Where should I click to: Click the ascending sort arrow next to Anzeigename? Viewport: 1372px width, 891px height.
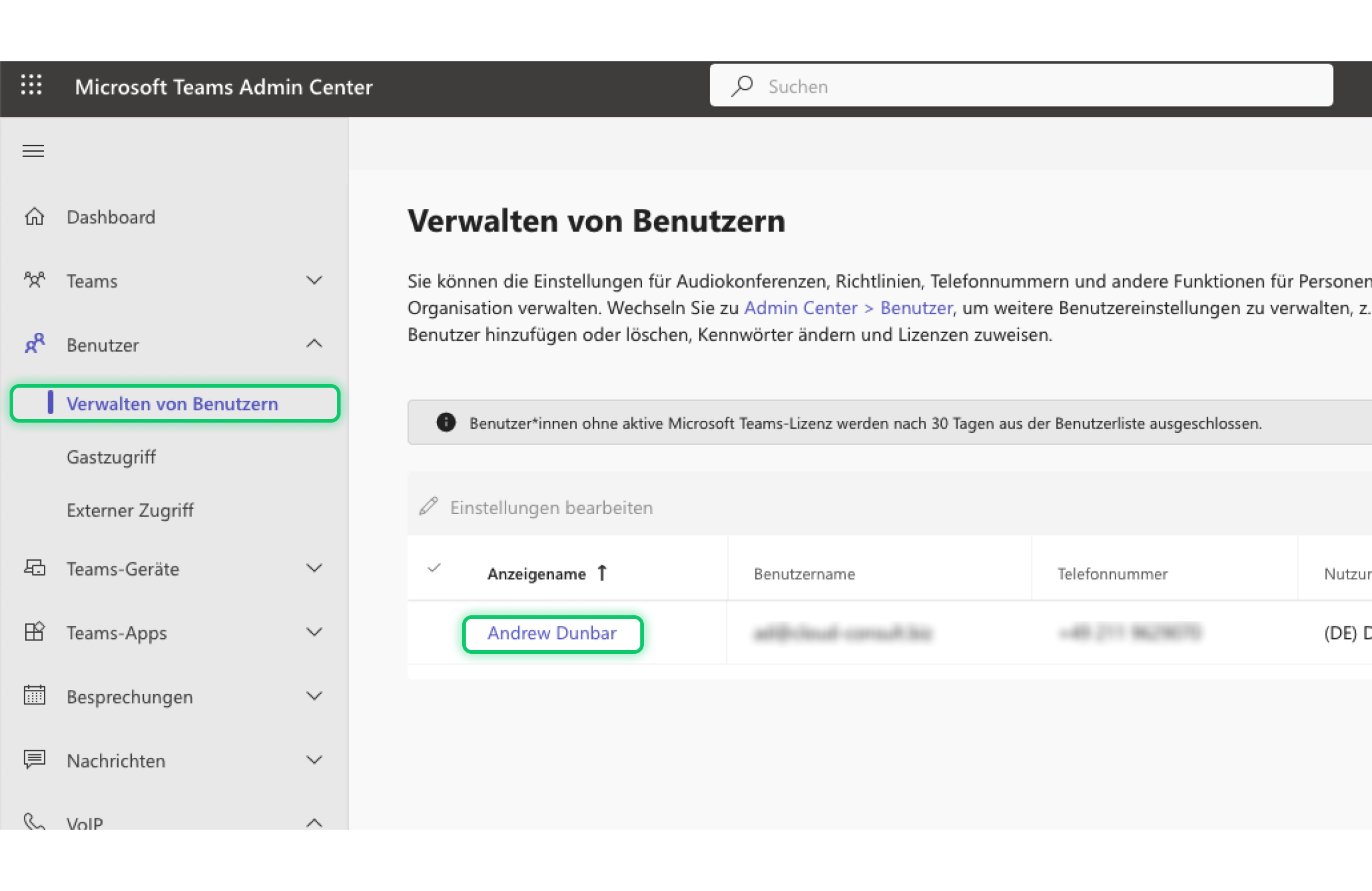[x=602, y=573]
